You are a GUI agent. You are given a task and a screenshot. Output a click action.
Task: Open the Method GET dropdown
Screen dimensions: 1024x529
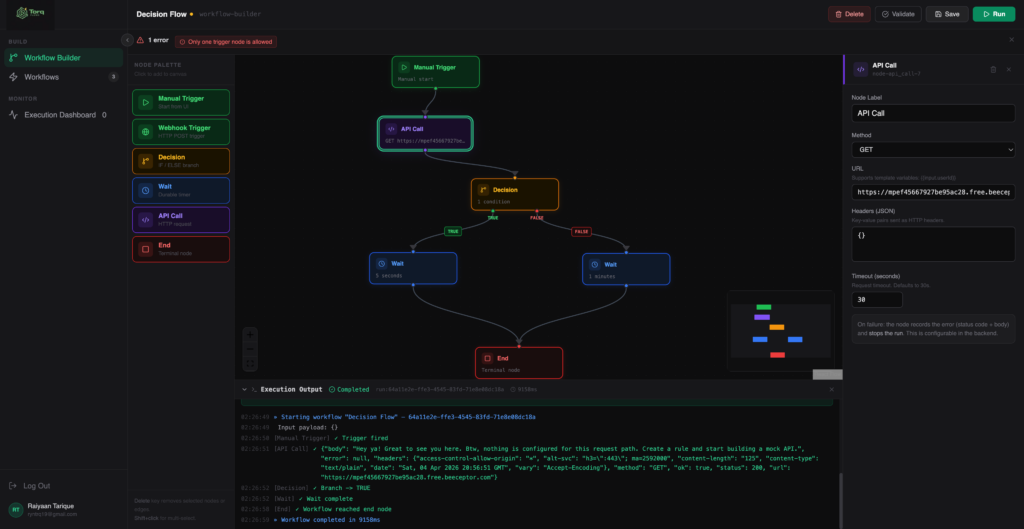[933, 150]
